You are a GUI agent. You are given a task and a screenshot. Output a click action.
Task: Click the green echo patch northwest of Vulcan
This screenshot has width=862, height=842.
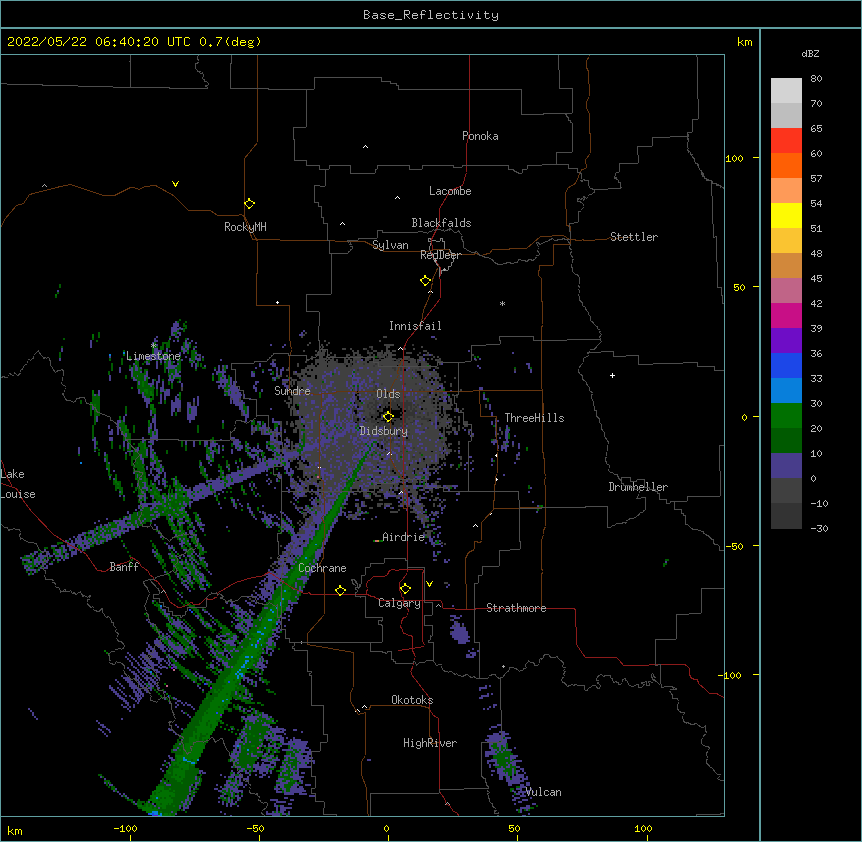(504, 758)
